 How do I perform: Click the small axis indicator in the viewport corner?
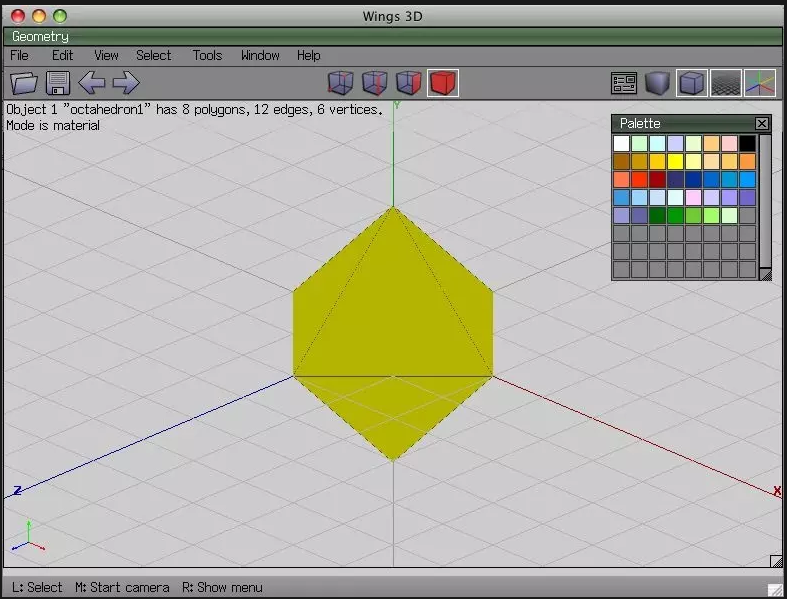pos(29,536)
